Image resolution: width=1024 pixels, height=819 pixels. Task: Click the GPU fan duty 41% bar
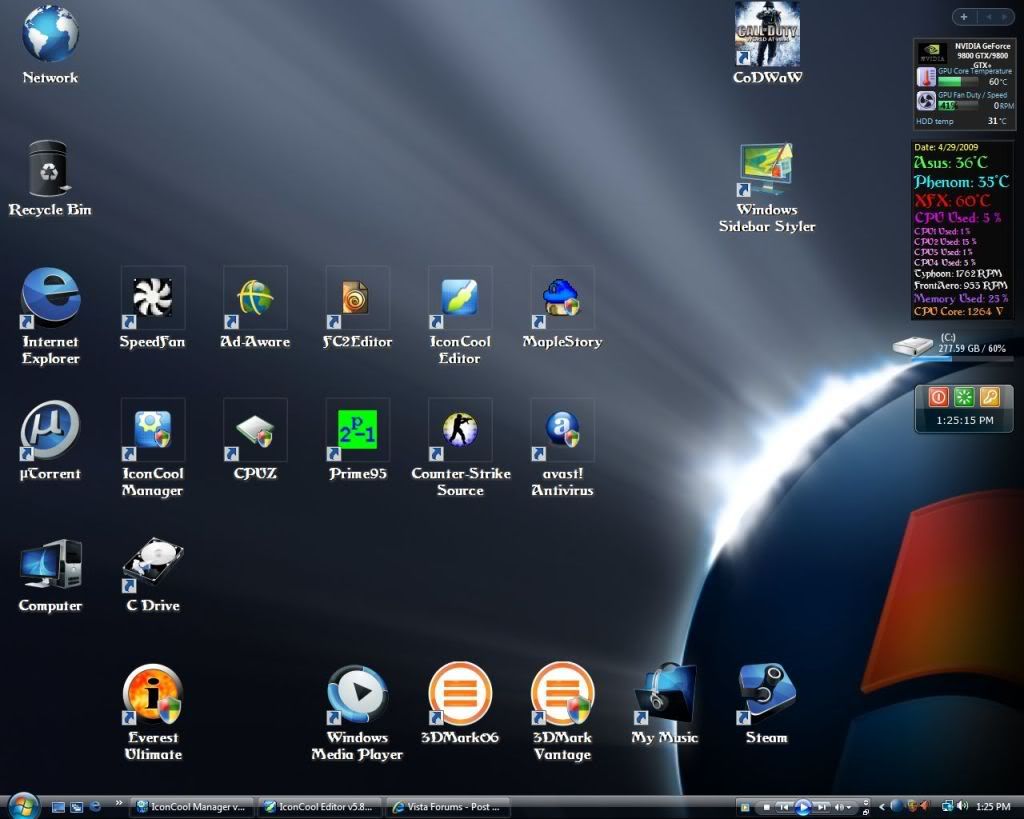tap(958, 105)
